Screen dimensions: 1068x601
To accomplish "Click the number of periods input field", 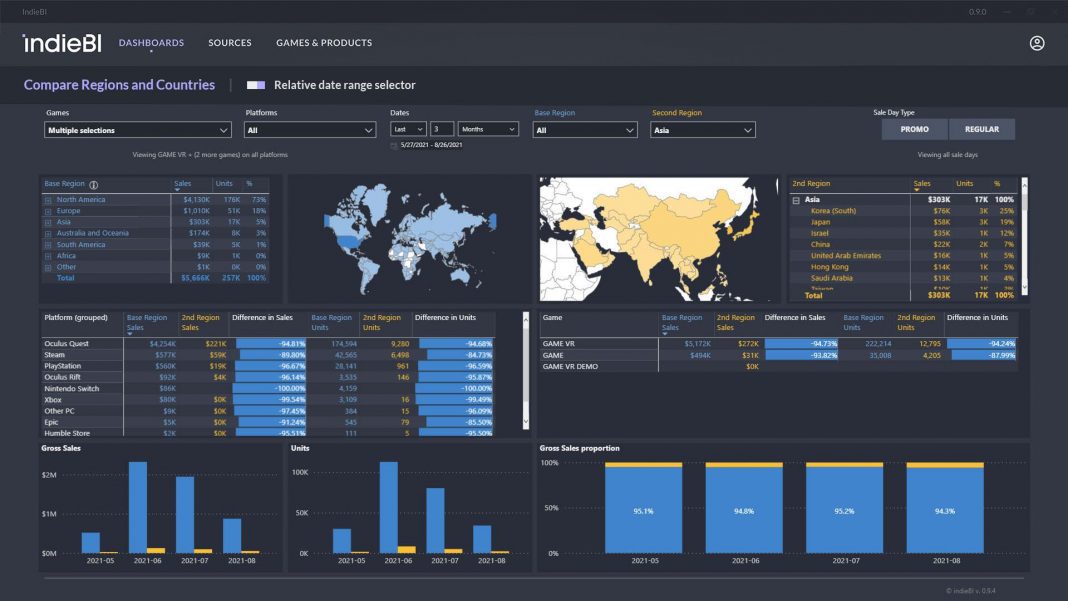I will tap(442, 129).
